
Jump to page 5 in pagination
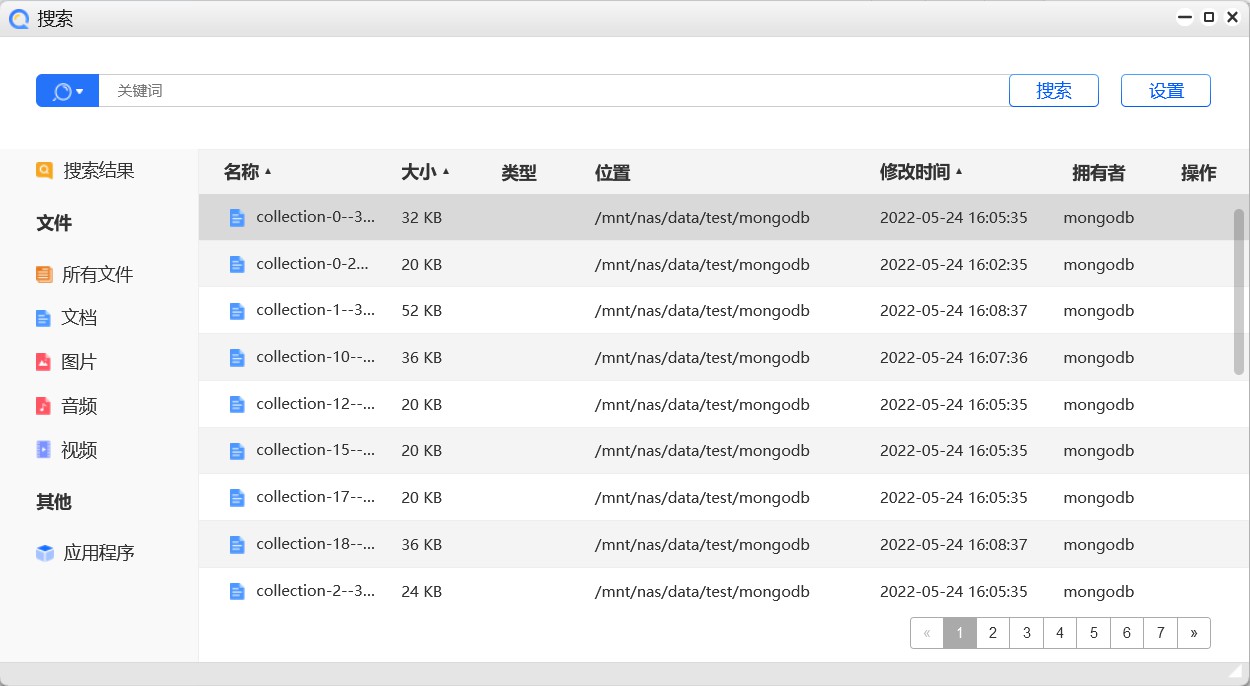pos(1093,632)
